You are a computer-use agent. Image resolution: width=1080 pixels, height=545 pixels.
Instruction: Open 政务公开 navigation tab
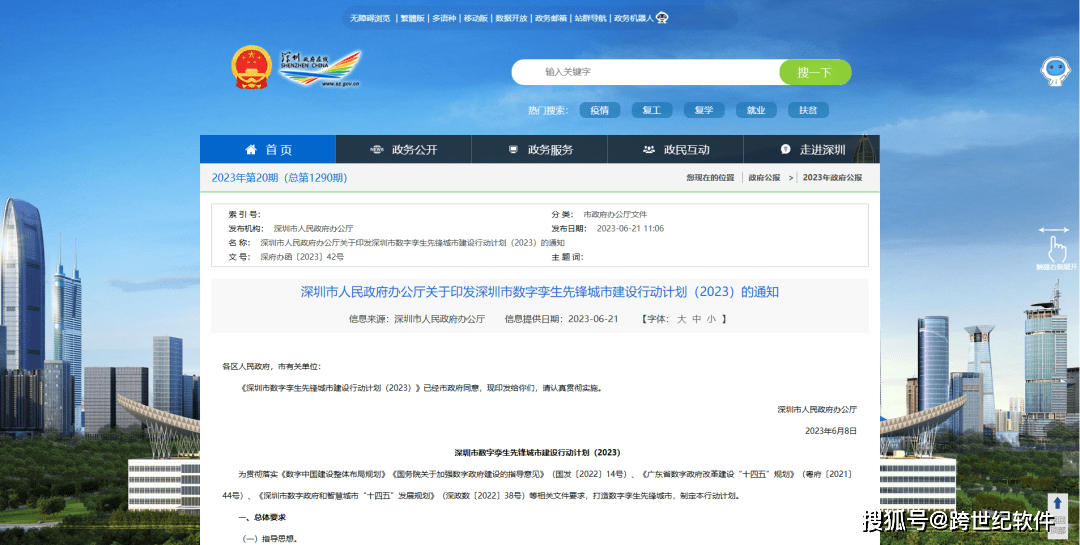pos(404,150)
